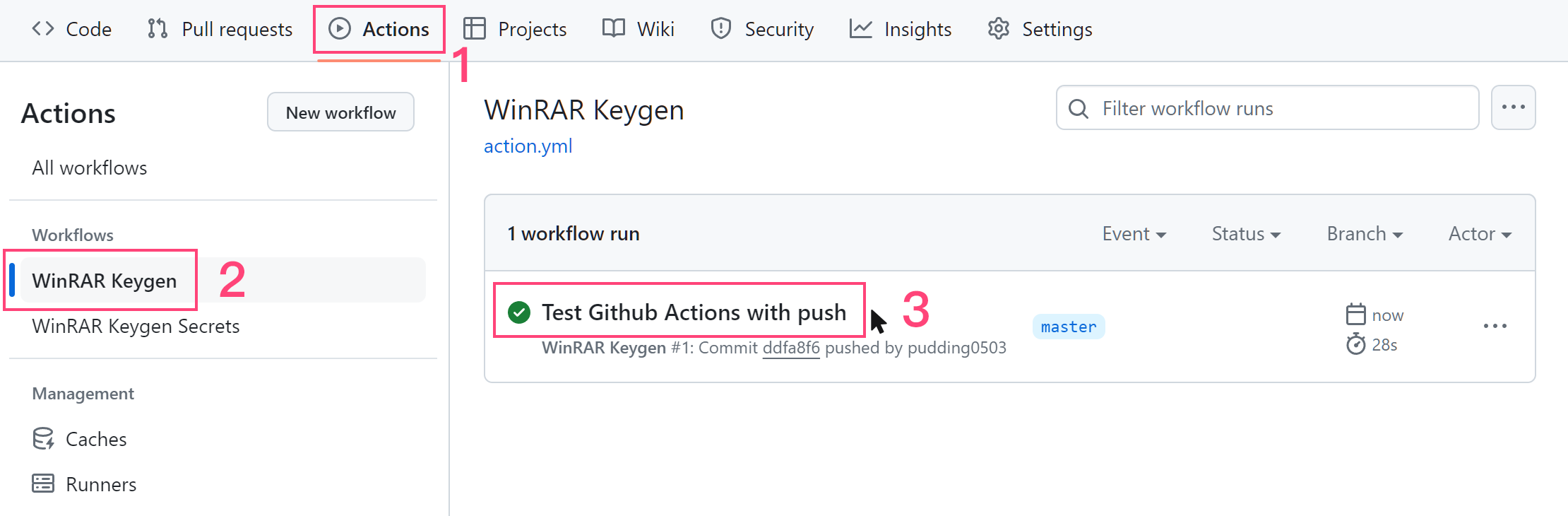Click the New workflow button
Screen dimensions: 1568x516
(340, 112)
